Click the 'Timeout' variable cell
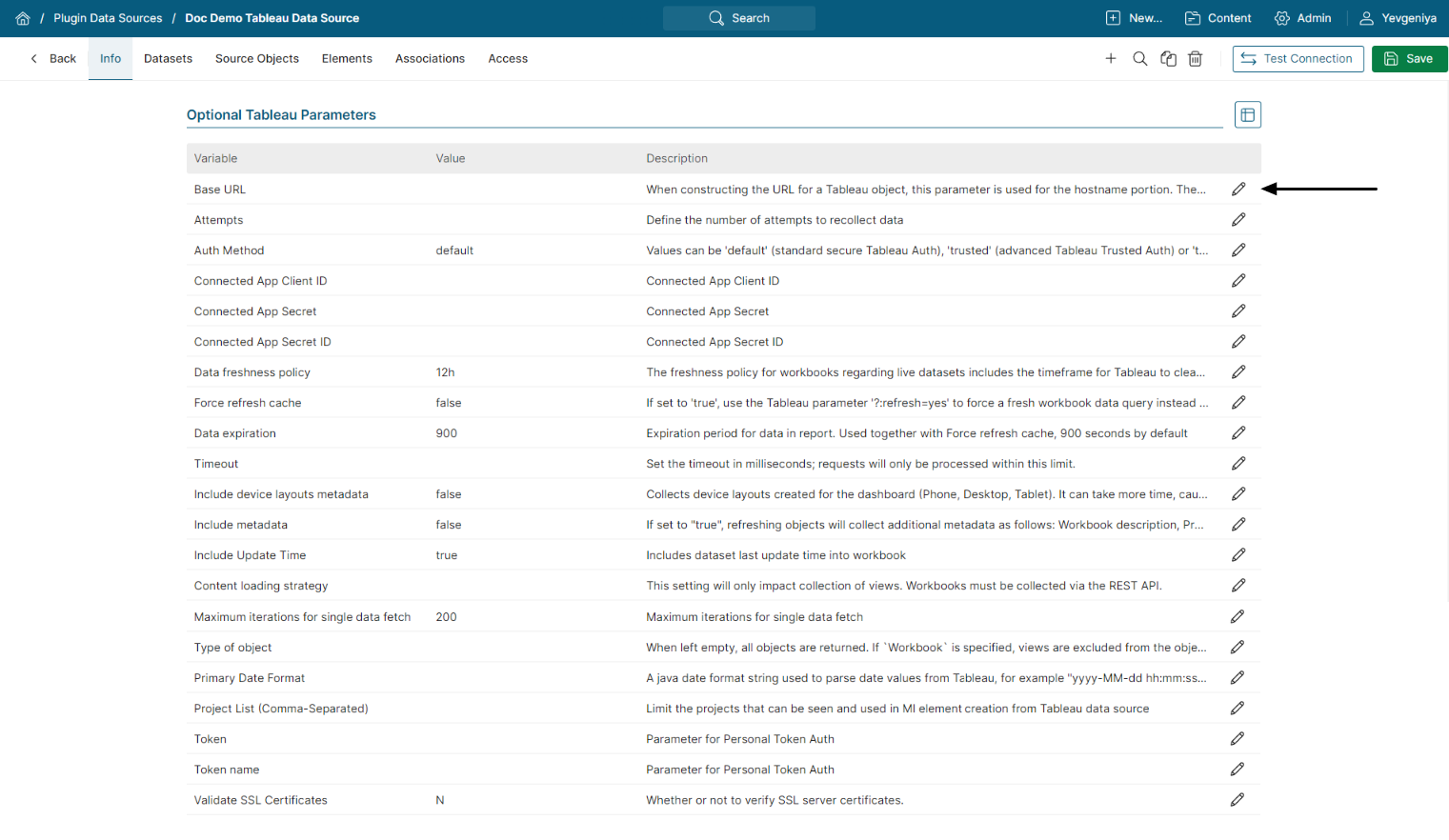1449x840 pixels. (x=216, y=464)
